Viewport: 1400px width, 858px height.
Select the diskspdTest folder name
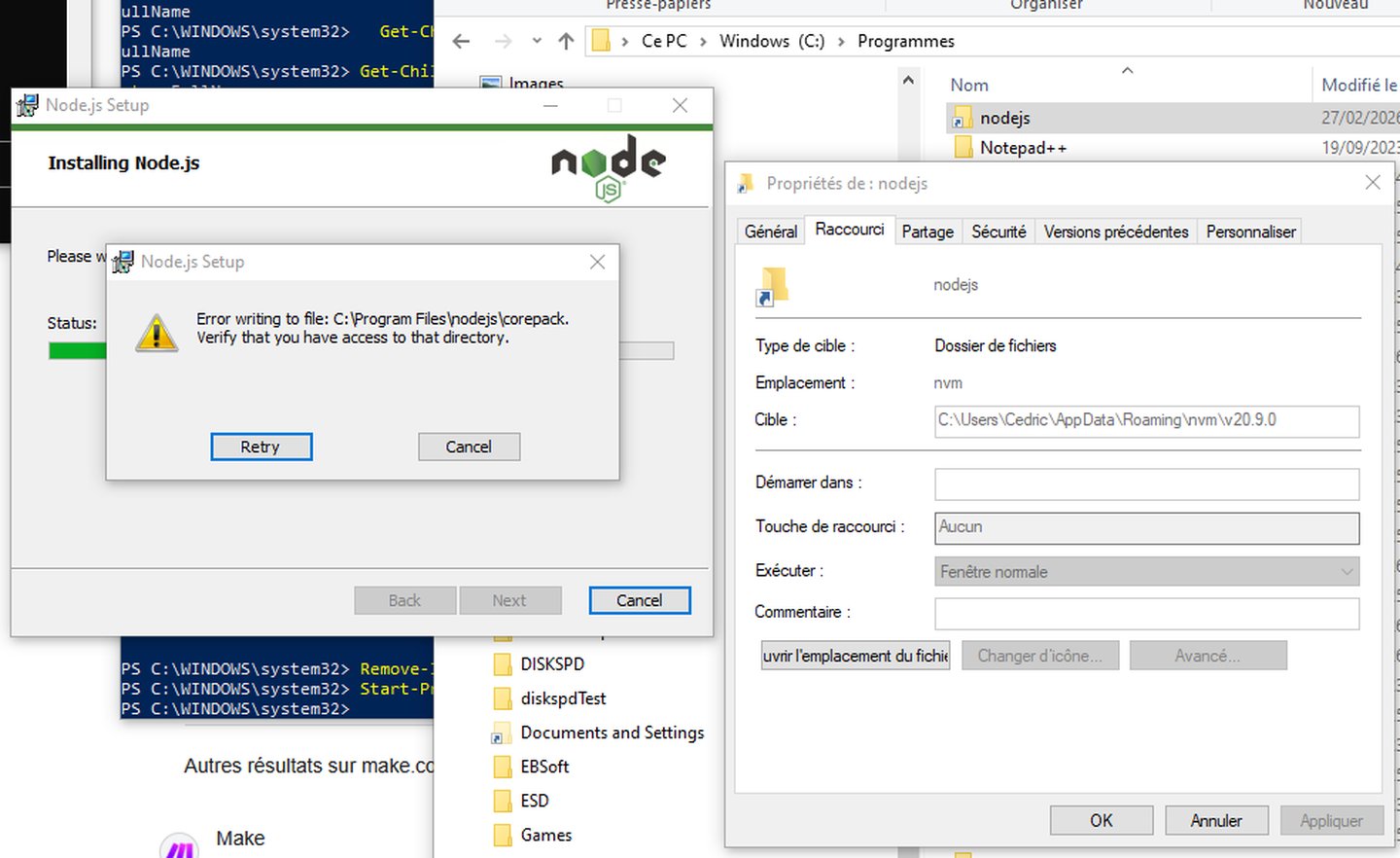563,698
